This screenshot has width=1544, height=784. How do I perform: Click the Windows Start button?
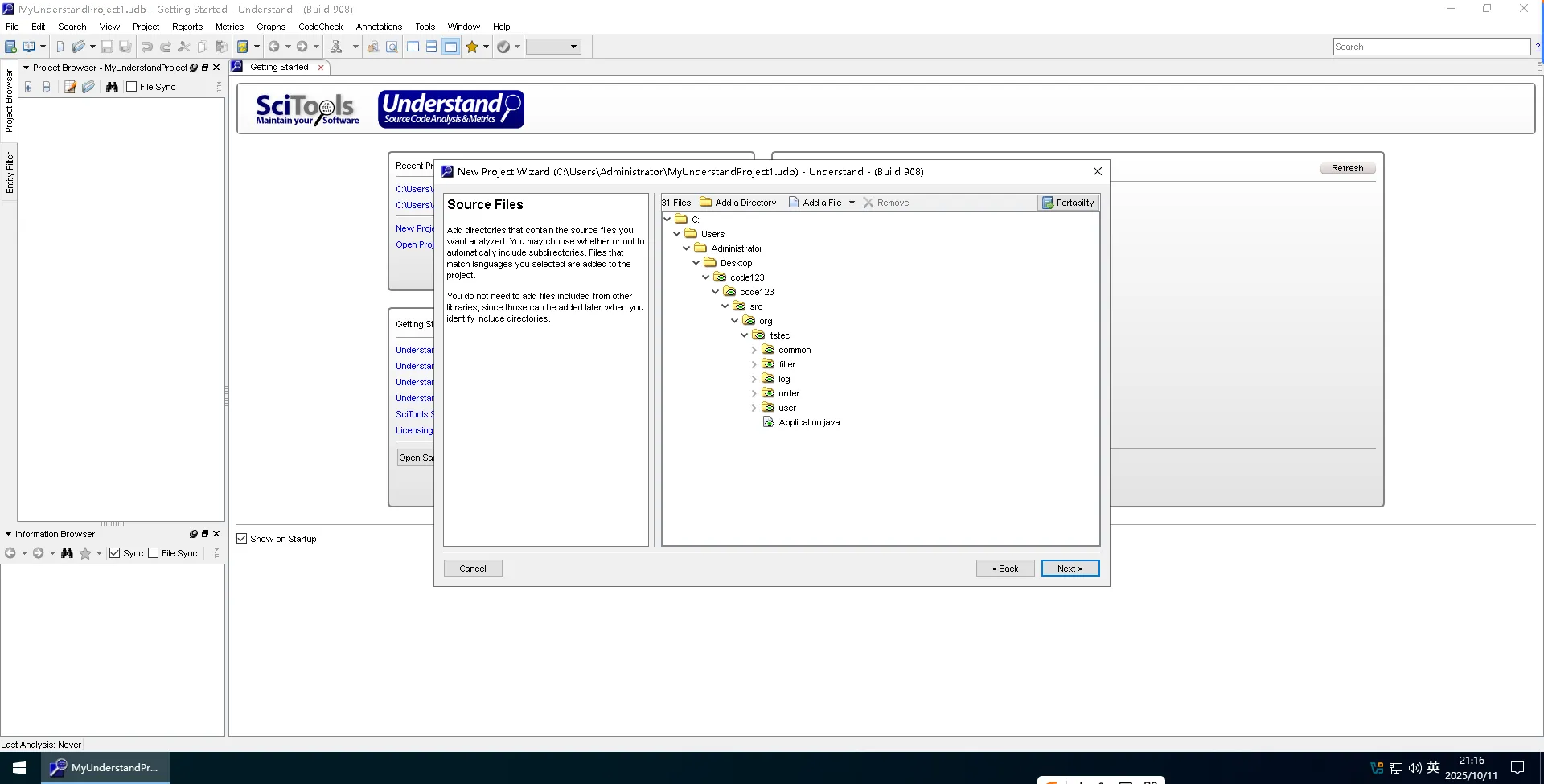[x=19, y=768]
